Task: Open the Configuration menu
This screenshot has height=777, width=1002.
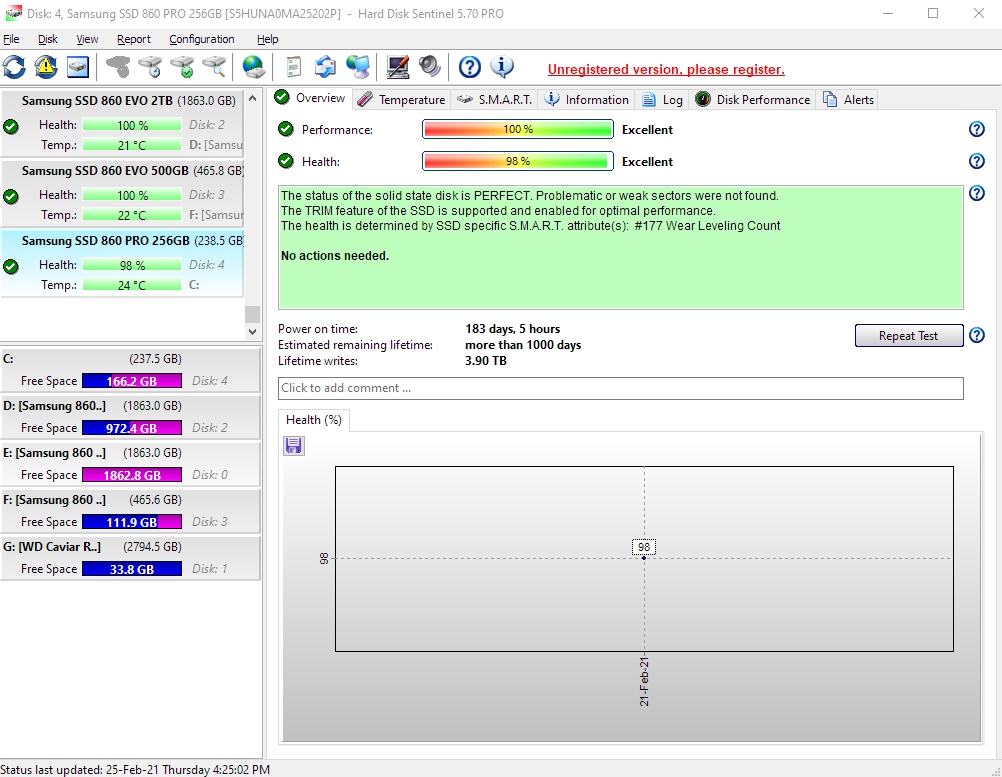Action: click(x=201, y=39)
